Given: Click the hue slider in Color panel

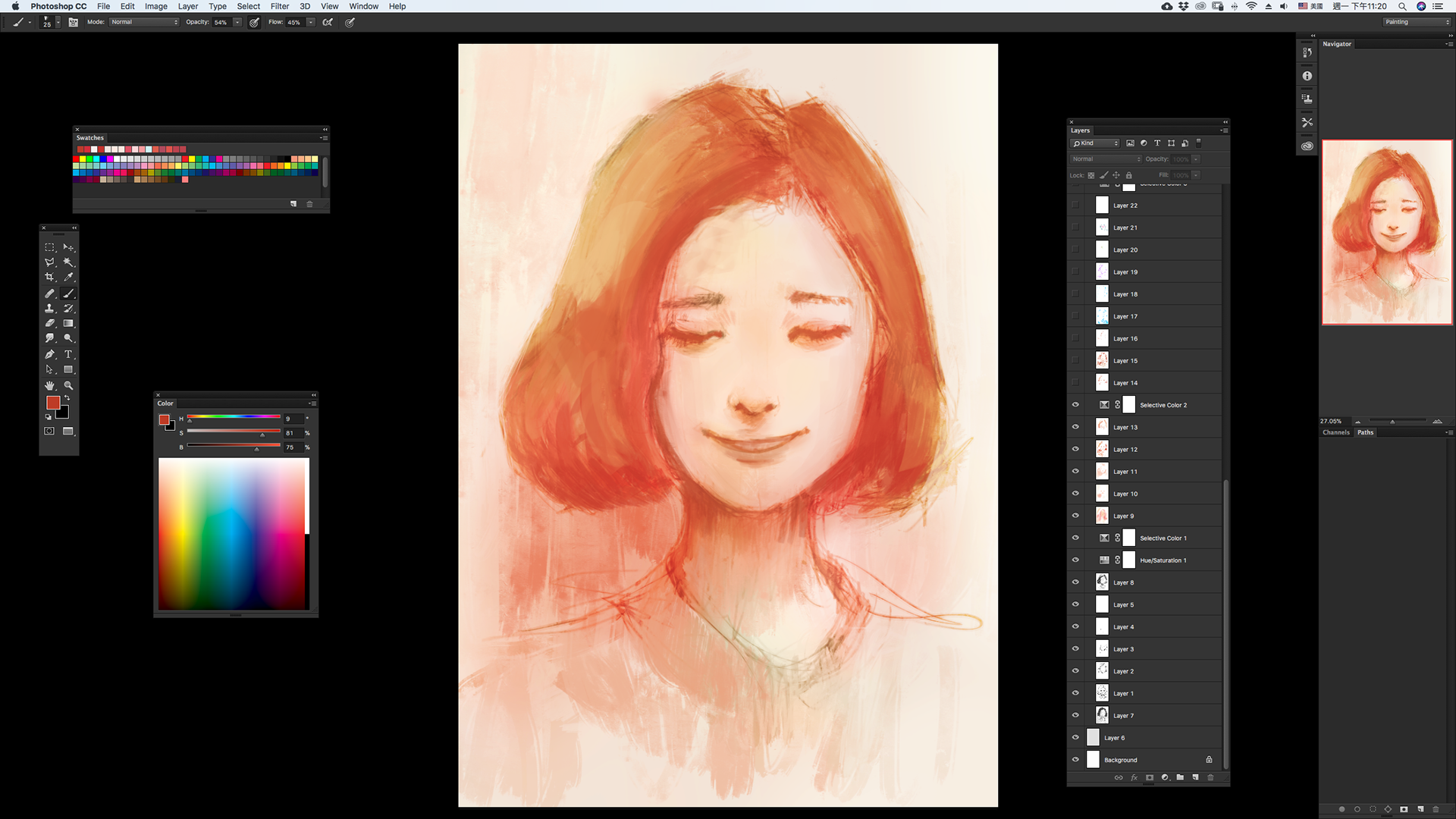Looking at the screenshot, I should [x=234, y=416].
